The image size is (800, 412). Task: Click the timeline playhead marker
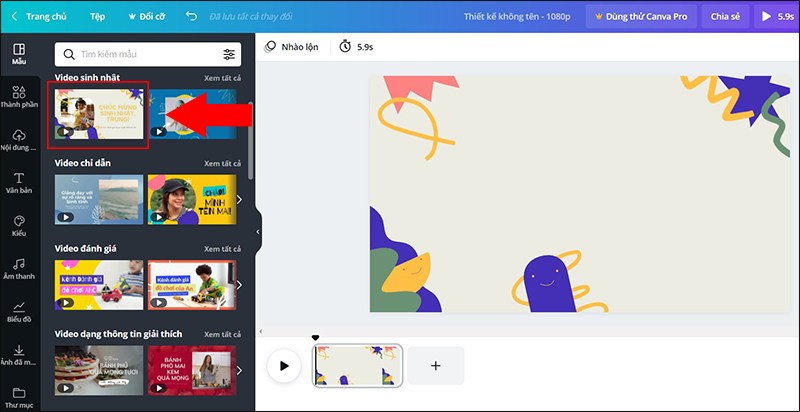click(x=315, y=338)
